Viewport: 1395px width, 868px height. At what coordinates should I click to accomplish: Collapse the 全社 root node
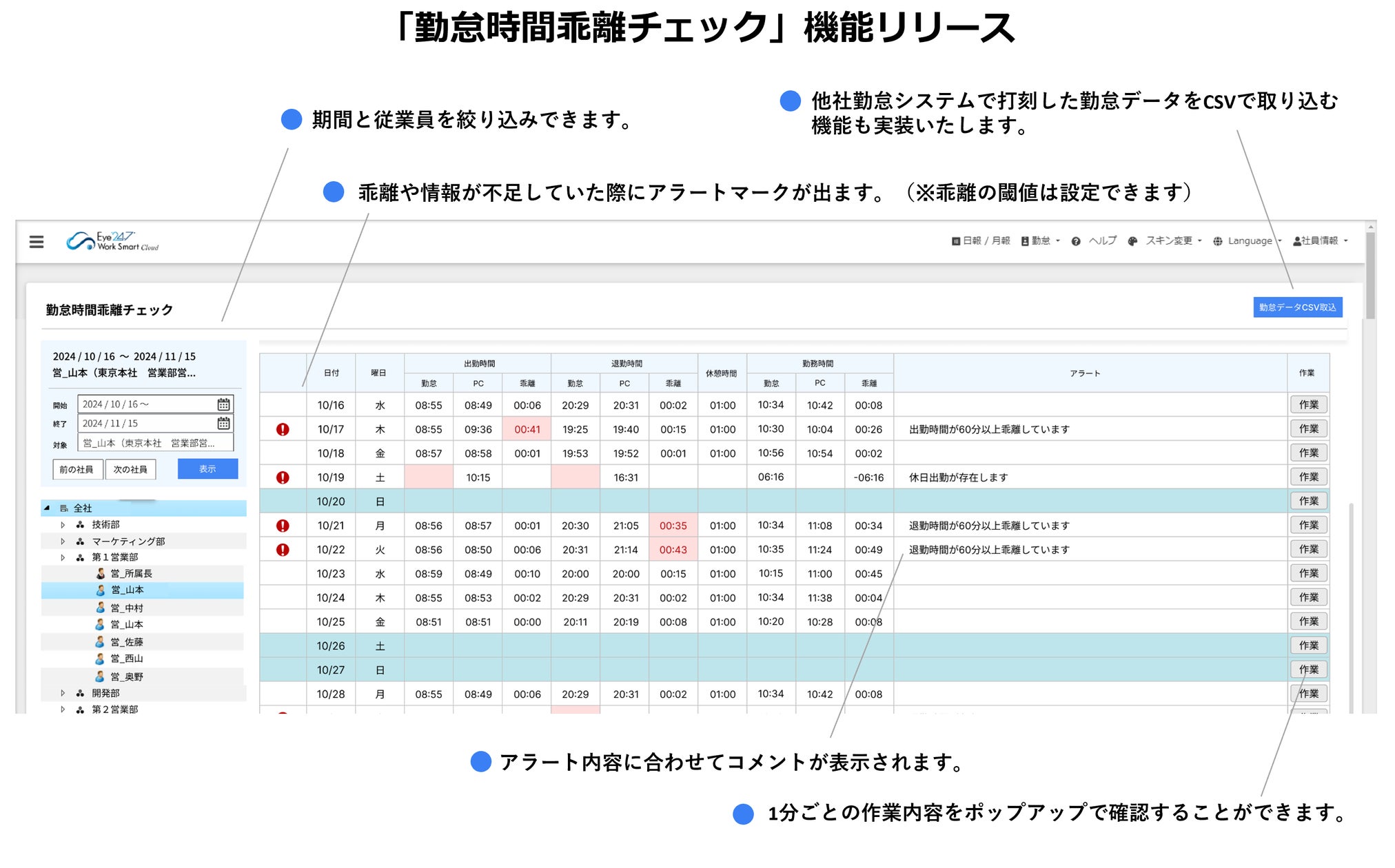[x=47, y=508]
